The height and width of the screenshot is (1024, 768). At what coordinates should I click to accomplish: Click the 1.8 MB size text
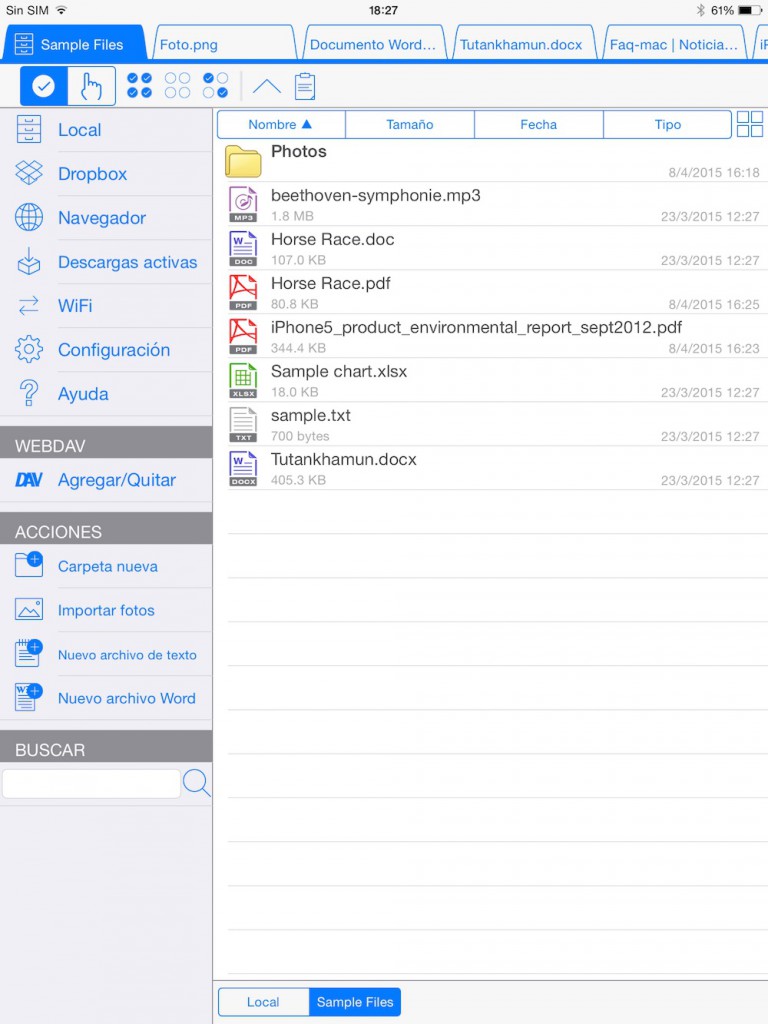(292, 216)
